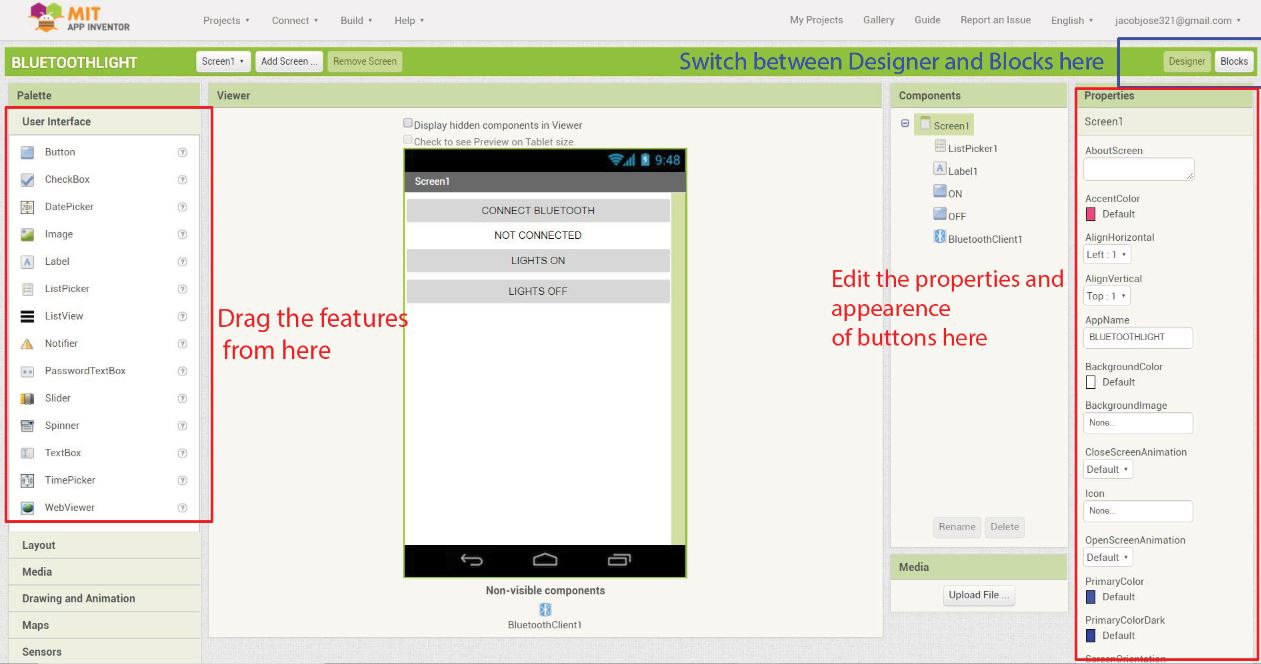1261x664 pixels.
Task: Open the English language dropdown
Action: pyautogui.click(x=1072, y=20)
